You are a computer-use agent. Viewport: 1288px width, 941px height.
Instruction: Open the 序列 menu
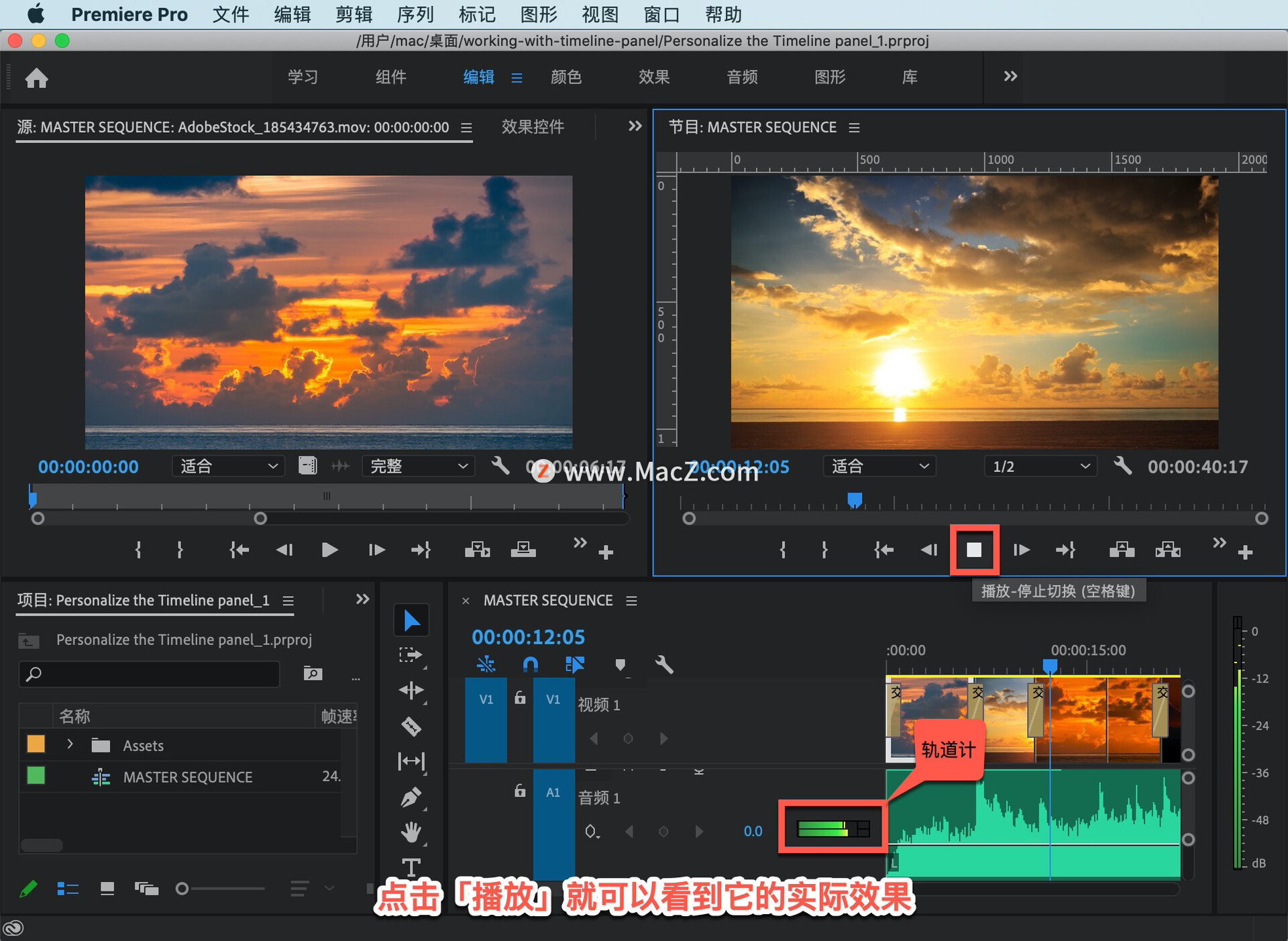click(415, 14)
